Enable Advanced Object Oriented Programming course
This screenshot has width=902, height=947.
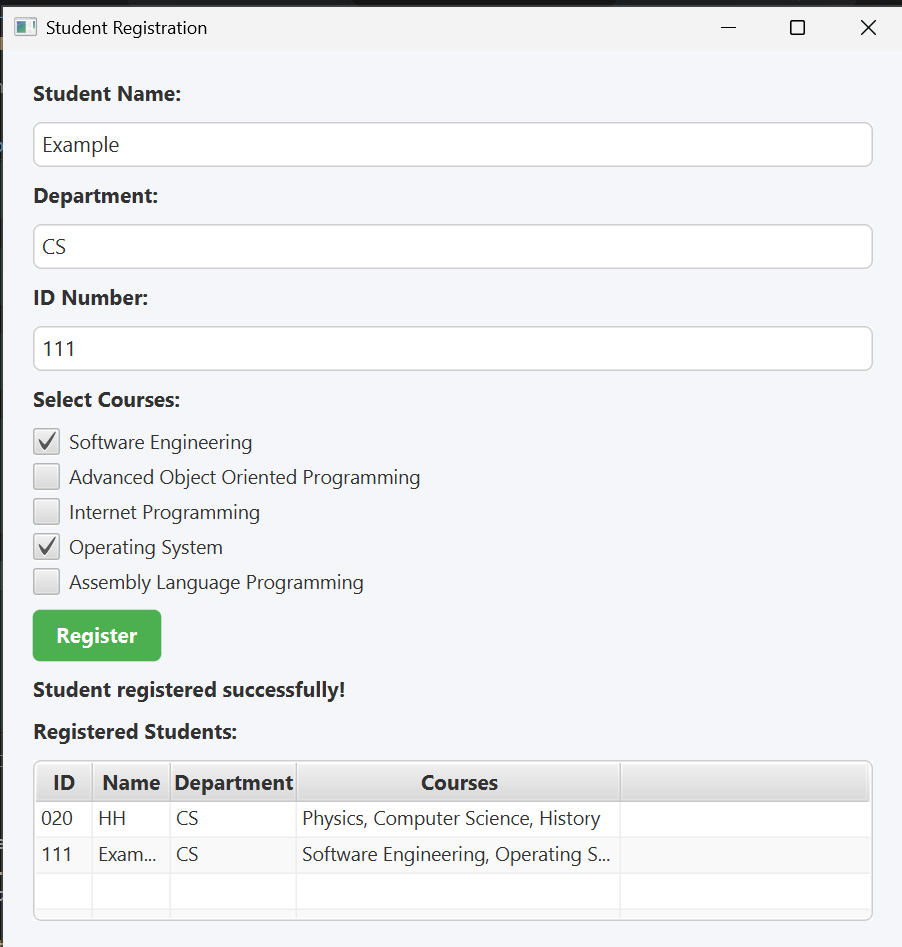pos(47,477)
